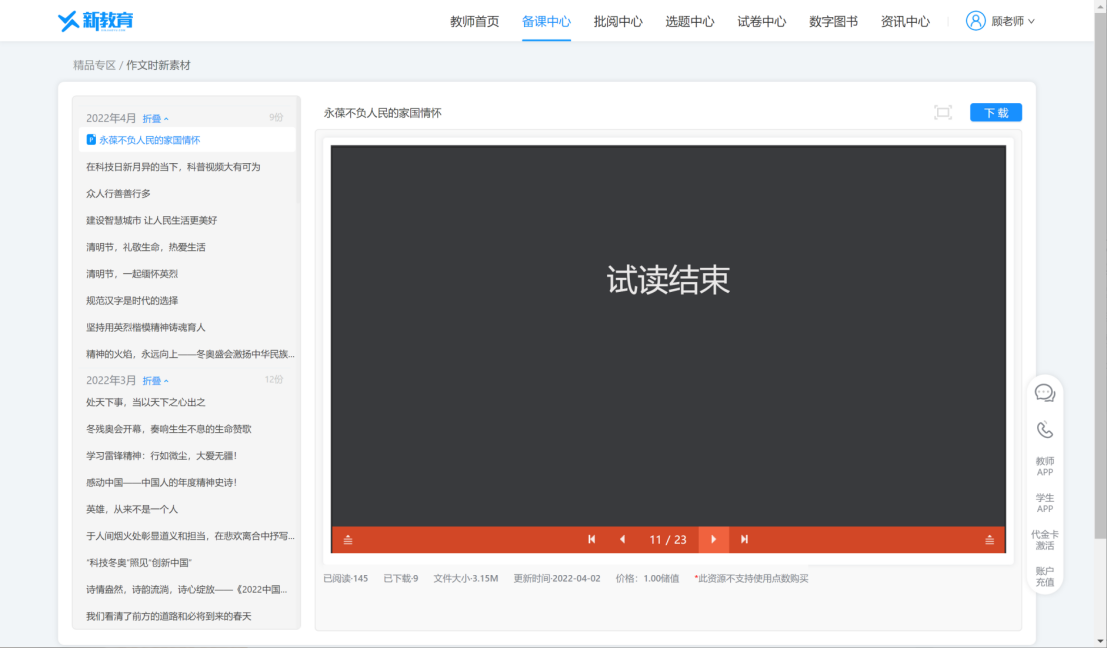The height and width of the screenshot is (648, 1108).
Task: Open "科技冬奥"照见"创新中国" item
Action: coord(138,563)
